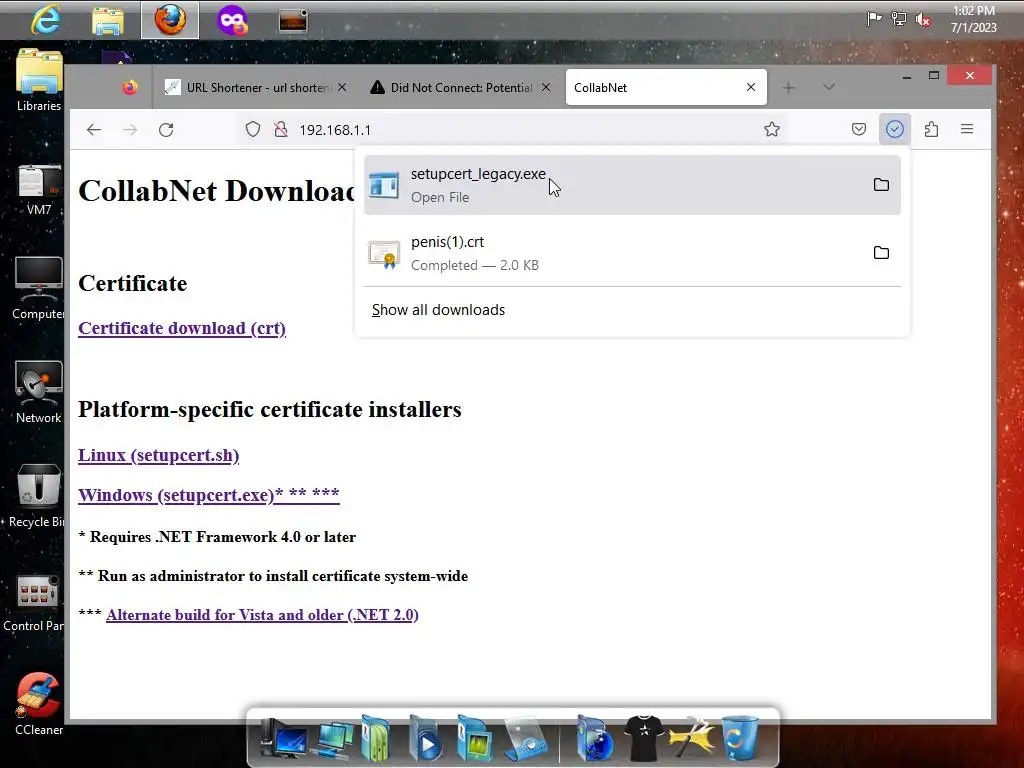The width and height of the screenshot is (1024, 768).
Task: Open the Control Panel desktop icon
Action: pyautogui.click(x=35, y=602)
